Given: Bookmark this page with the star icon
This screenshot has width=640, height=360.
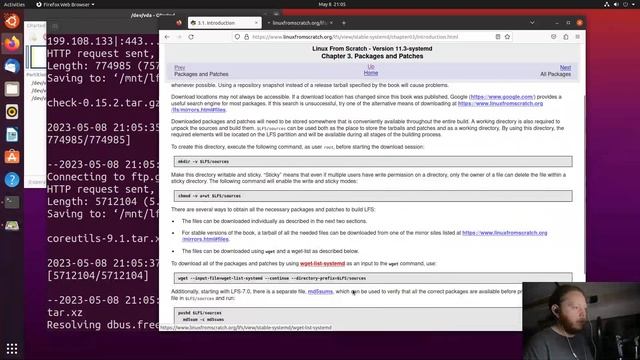Looking at the screenshot, I should [507, 37].
